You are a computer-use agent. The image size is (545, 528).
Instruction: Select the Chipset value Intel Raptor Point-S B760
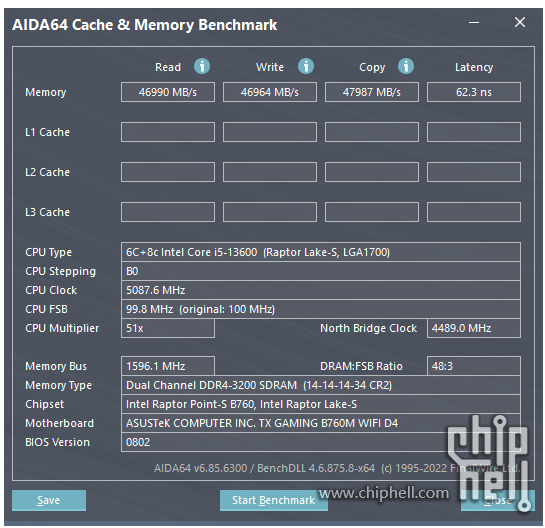coord(321,404)
